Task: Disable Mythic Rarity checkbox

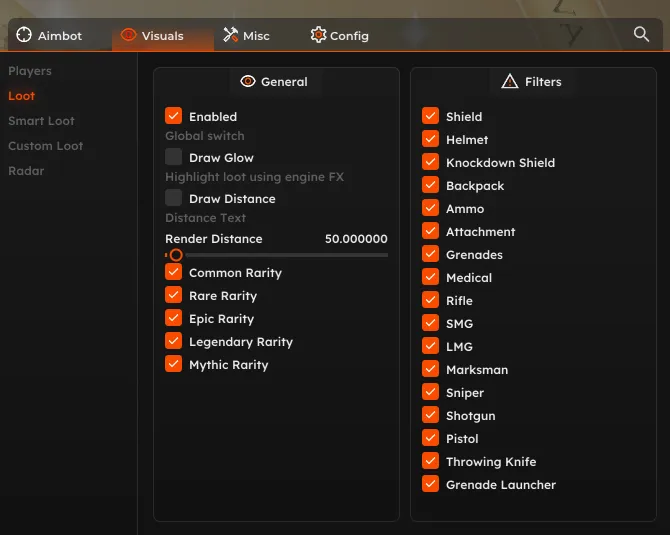Action: click(x=173, y=364)
